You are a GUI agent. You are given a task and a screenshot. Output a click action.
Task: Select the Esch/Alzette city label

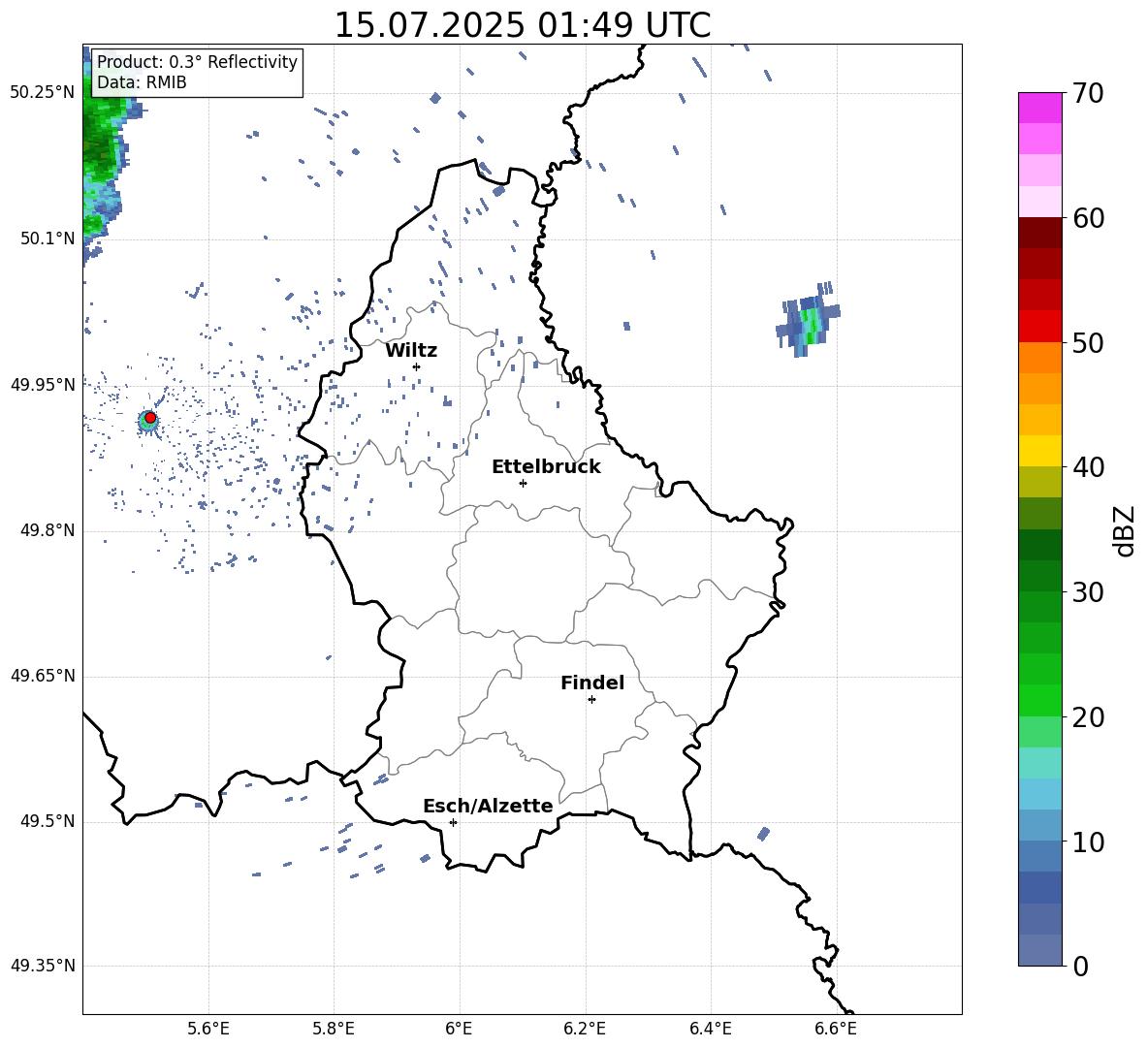pyautogui.click(x=488, y=806)
